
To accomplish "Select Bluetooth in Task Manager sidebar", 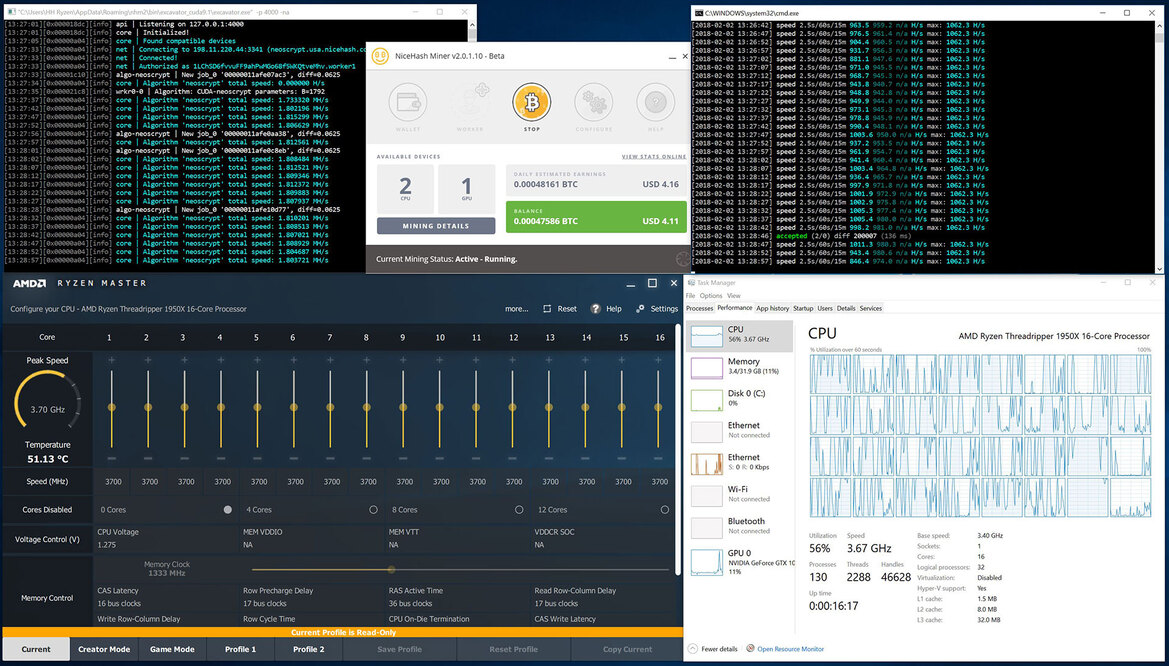I will pos(740,527).
